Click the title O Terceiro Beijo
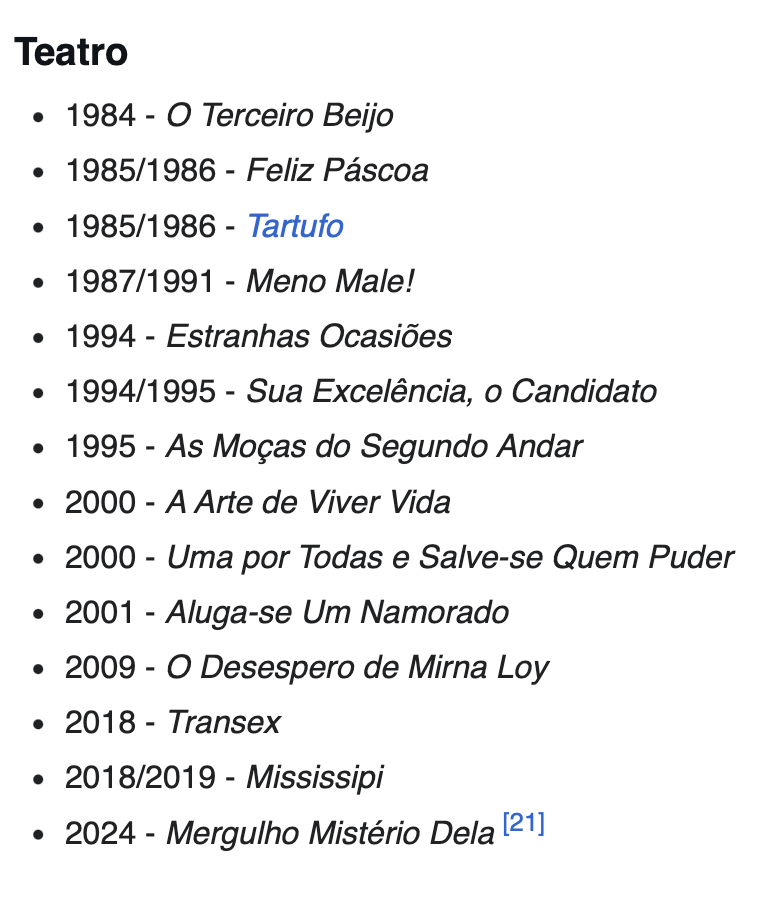Image resolution: width=758 pixels, height=902 pixels. 279,116
